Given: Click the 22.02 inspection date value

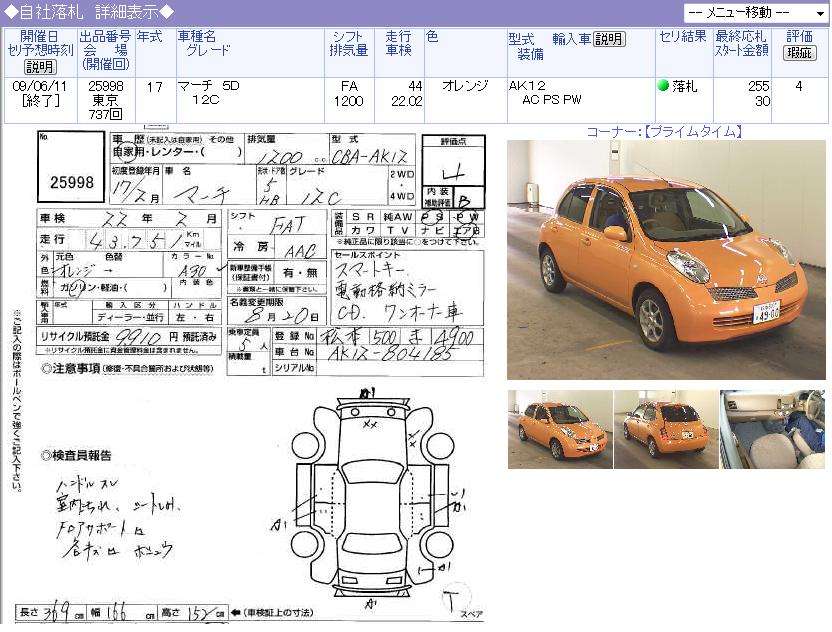Looking at the screenshot, I should pyautogui.click(x=406, y=101).
